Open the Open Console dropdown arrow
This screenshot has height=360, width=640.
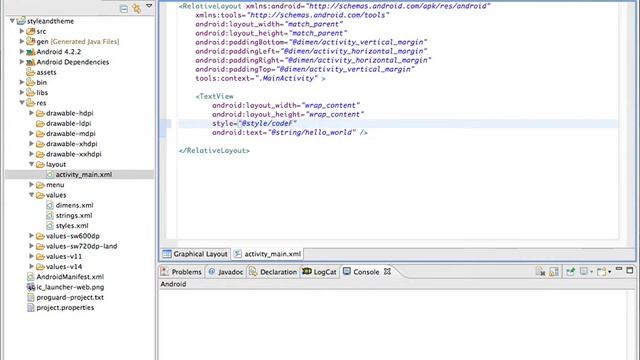[609, 272]
